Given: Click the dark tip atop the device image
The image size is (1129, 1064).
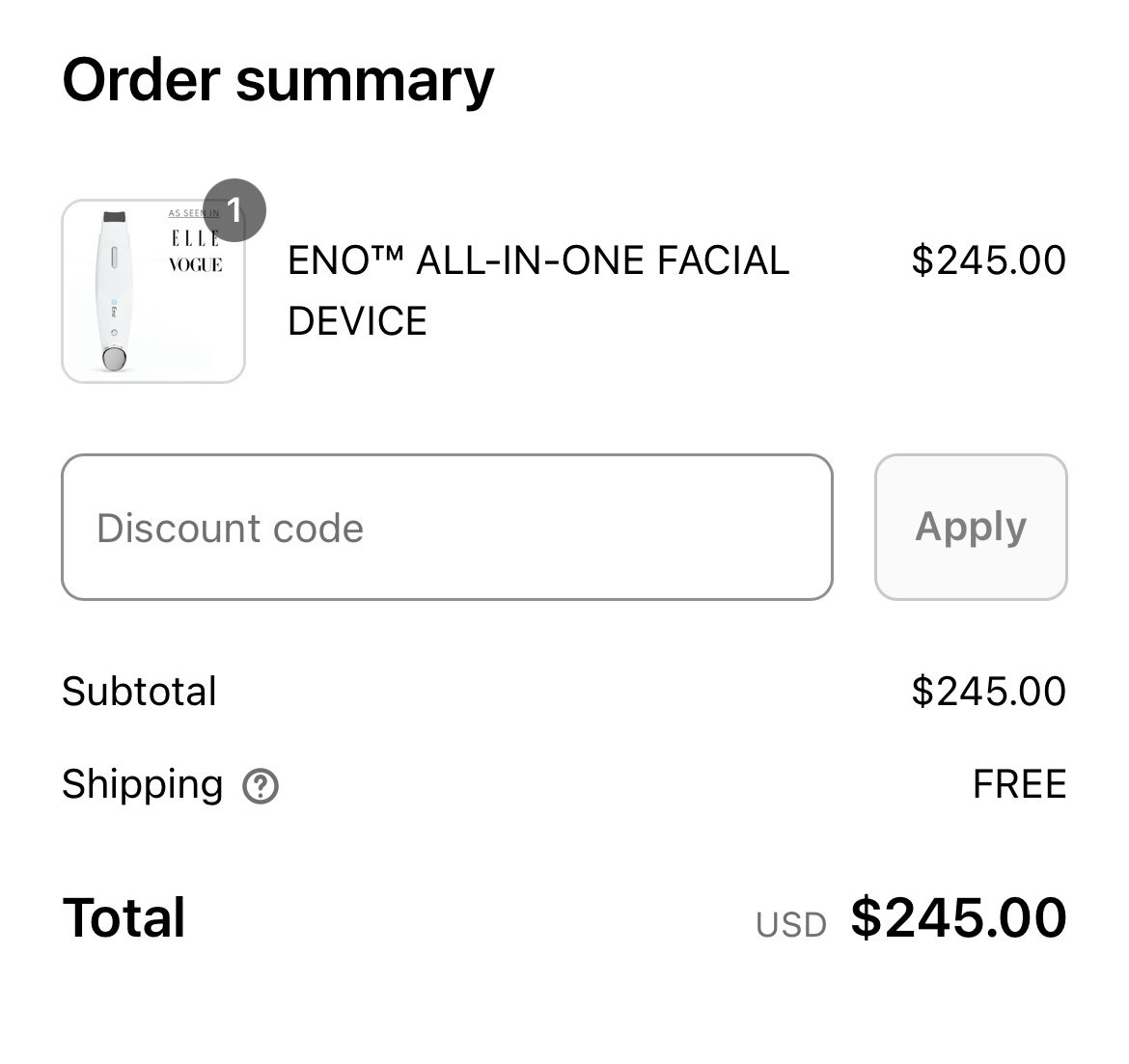Looking at the screenshot, I should [115, 217].
